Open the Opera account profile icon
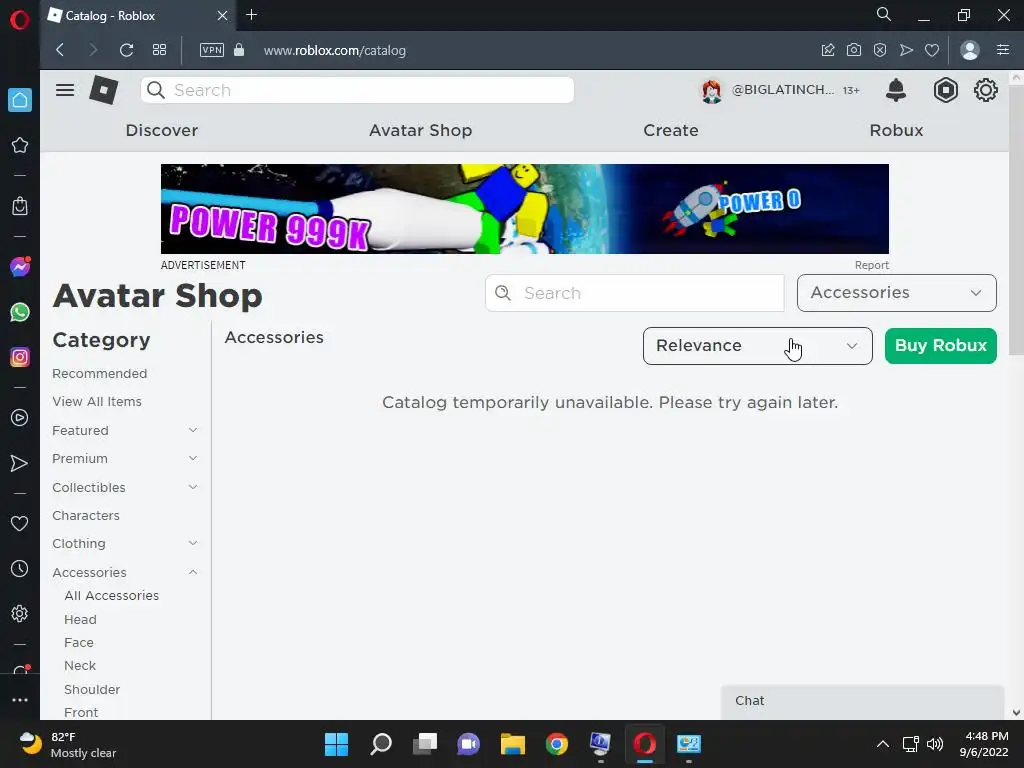 pos(970,50)
